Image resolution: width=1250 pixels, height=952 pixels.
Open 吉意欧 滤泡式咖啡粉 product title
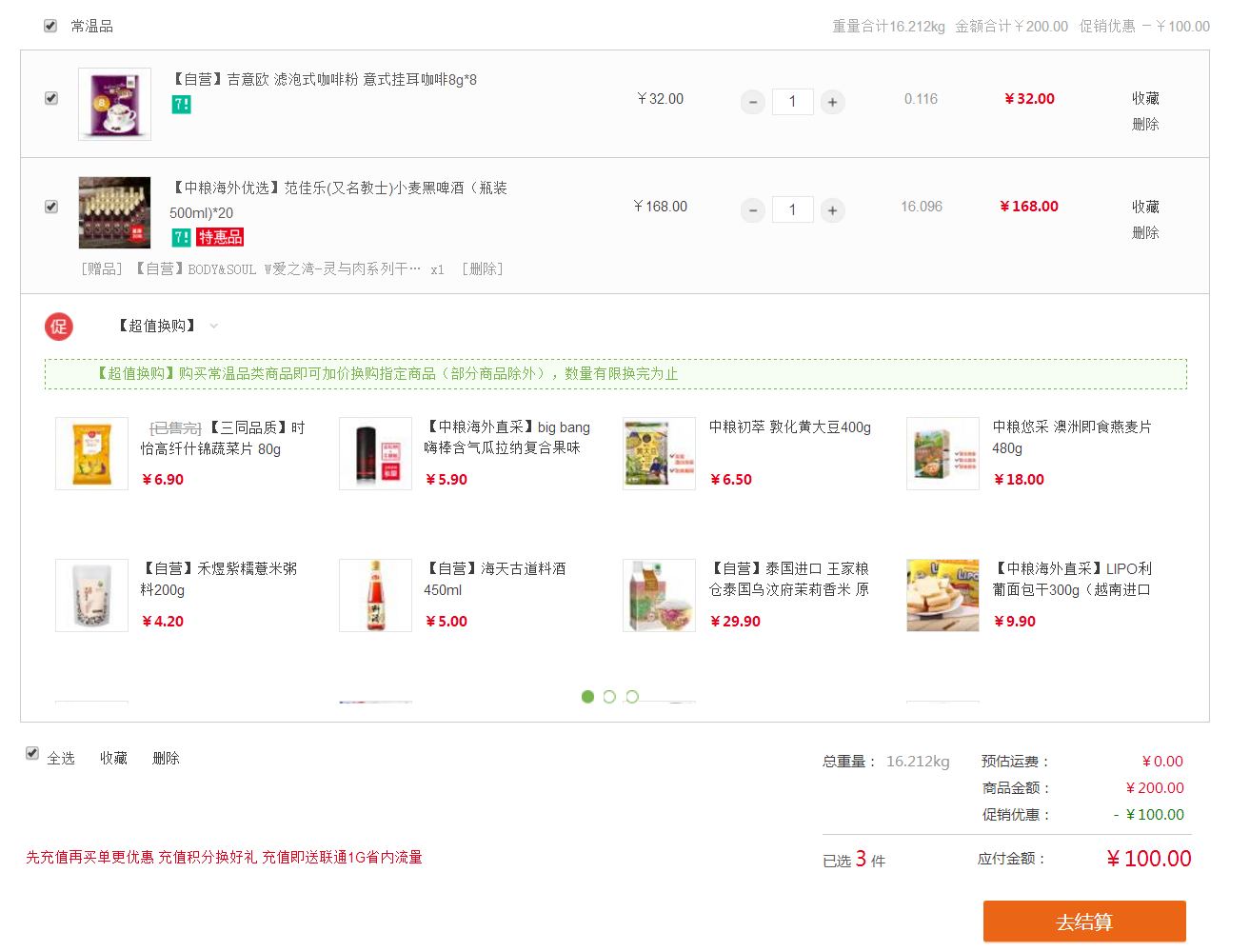point(324,79)
